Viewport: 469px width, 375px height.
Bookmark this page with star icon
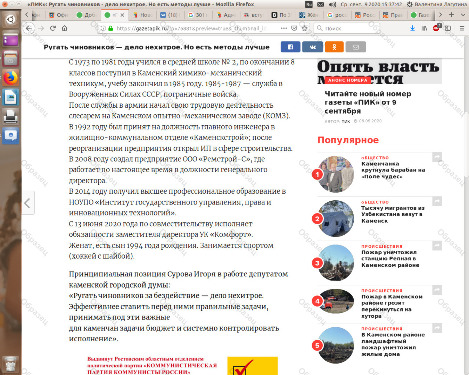[304, 28]
